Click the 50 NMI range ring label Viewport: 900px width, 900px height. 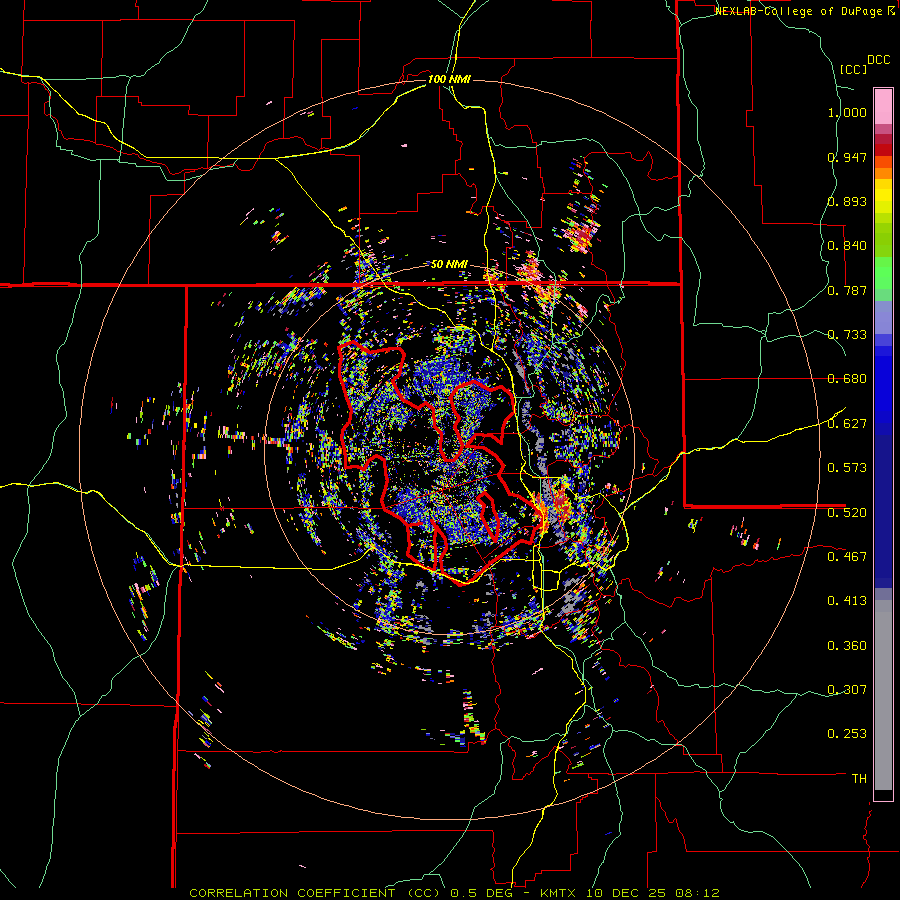coord(449,265)
